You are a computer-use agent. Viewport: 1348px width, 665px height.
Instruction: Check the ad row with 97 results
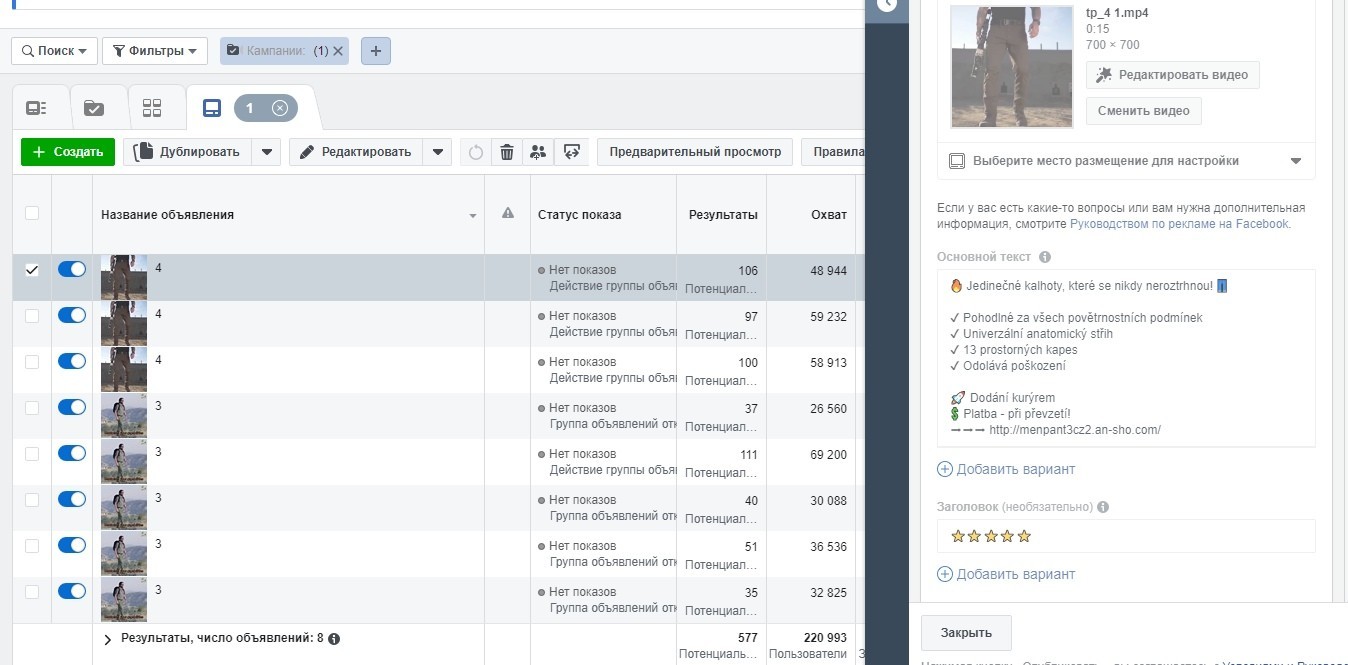pyautogui.click(x=32, y=316)
